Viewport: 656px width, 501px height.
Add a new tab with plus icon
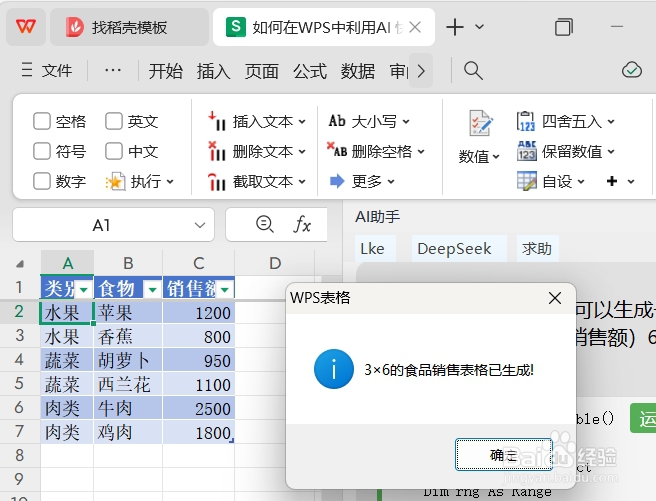coord(455,27)
